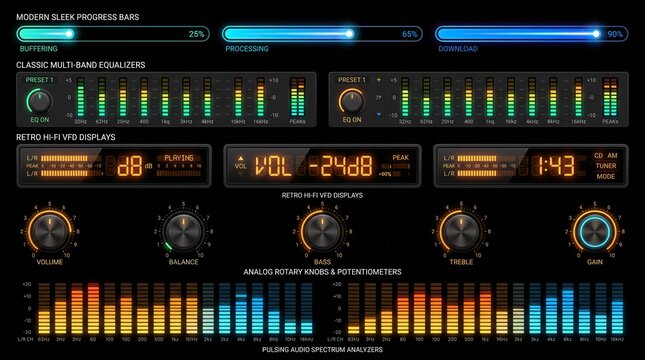Click the 4kHz band slider in left equalizer
This screenshot has height=360, width=645.
pos(207,97)
